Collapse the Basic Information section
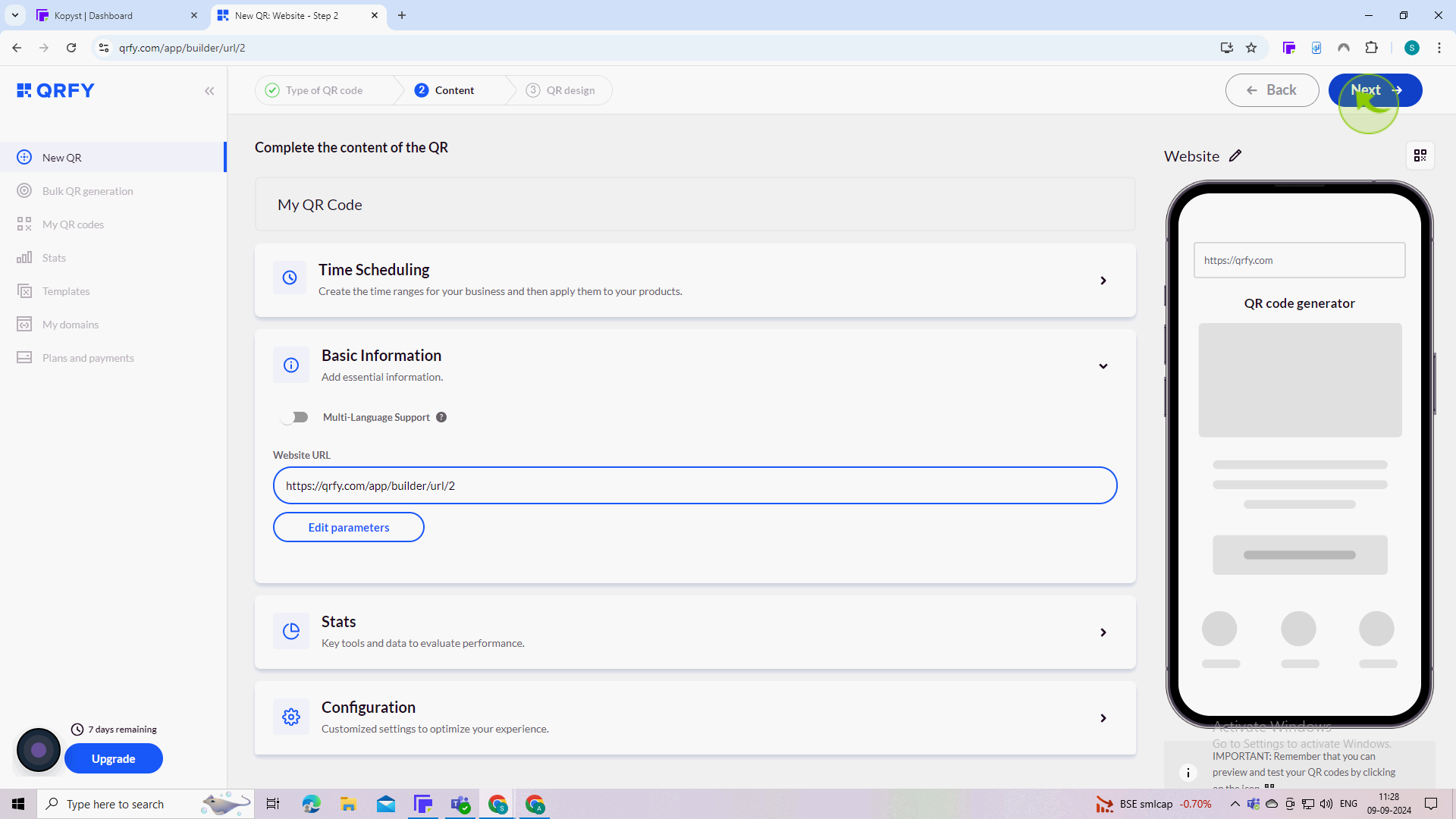Image resolution: width=1456 pixels, height=819 pixels. click(1103, 366)
